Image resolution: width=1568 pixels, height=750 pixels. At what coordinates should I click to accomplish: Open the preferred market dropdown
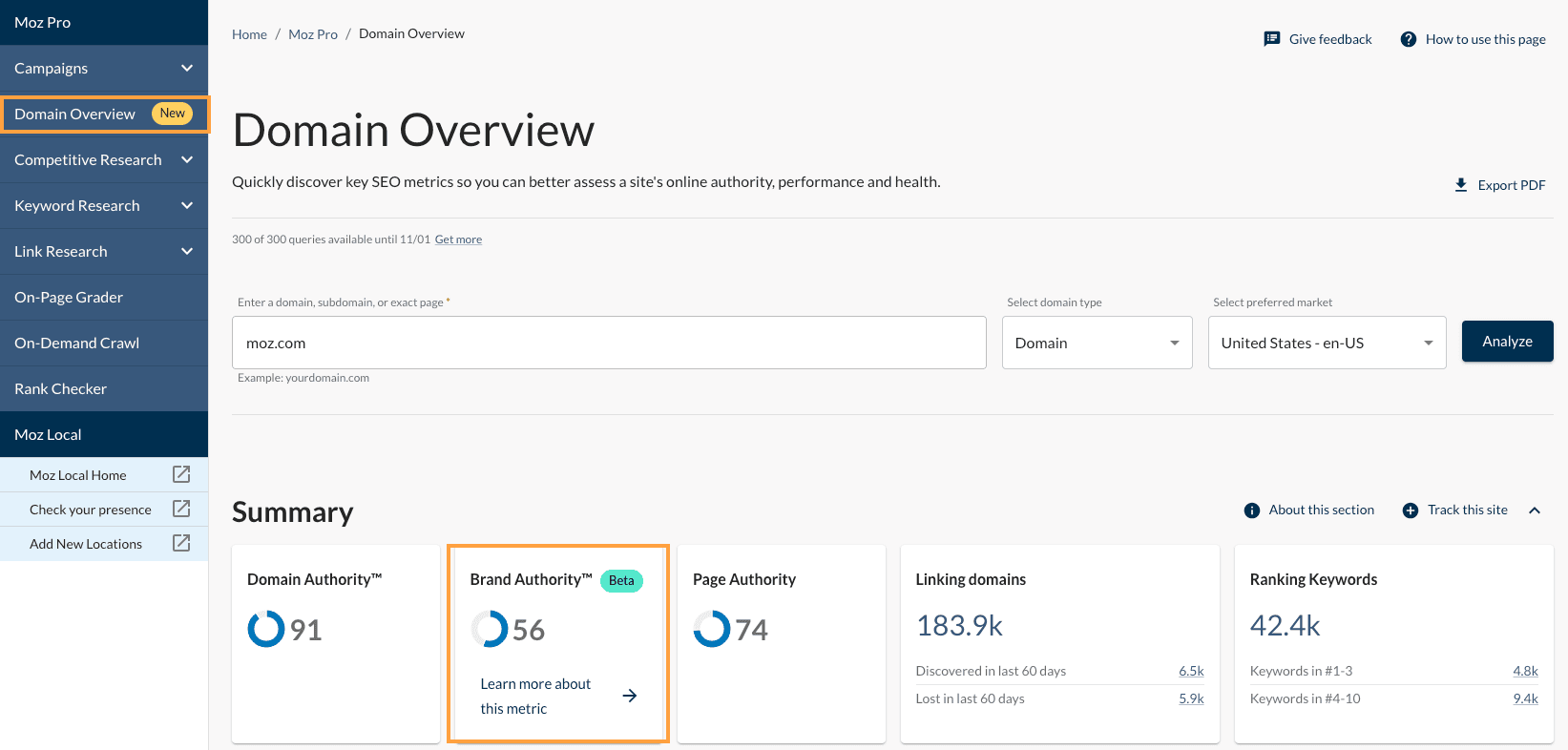1327,343
